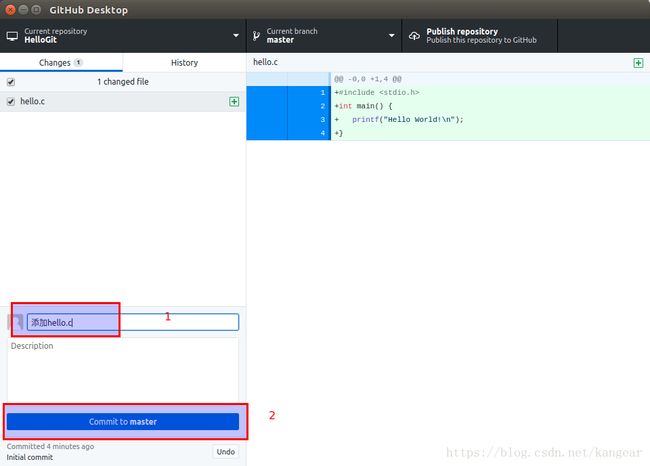Switch to the Changes tab
Image resolution: width=650 pixels, height=466 pixels.
pyautogui.click(x=61, y=63)
